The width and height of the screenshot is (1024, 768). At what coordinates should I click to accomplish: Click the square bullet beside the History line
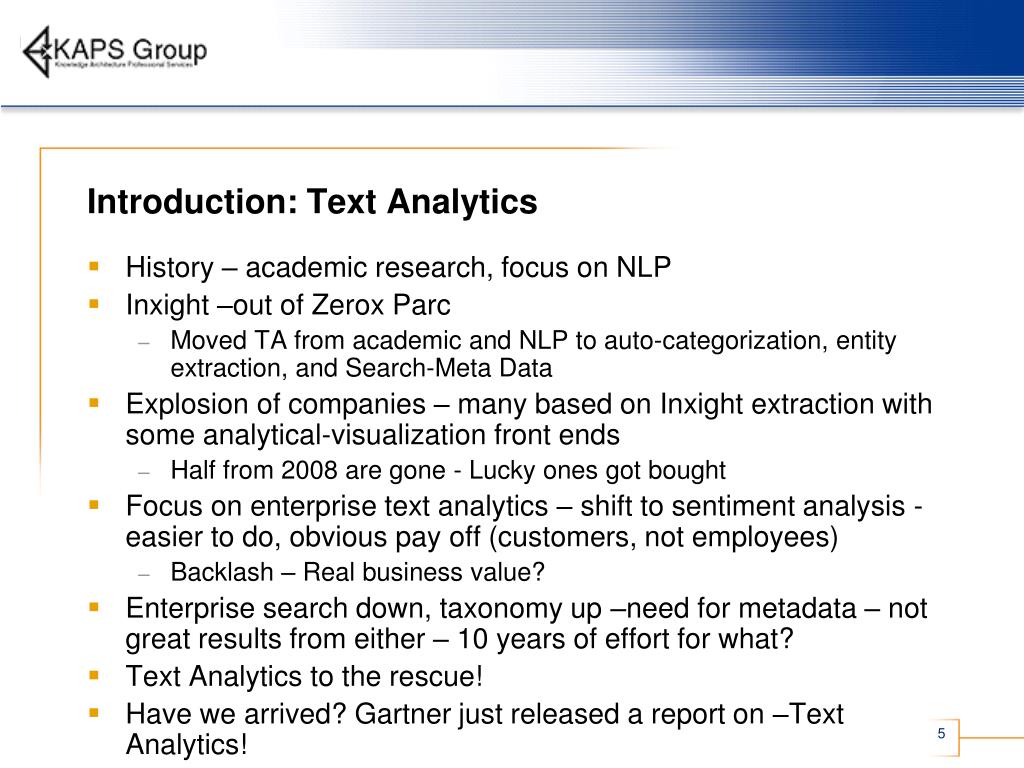click(95, 267)
